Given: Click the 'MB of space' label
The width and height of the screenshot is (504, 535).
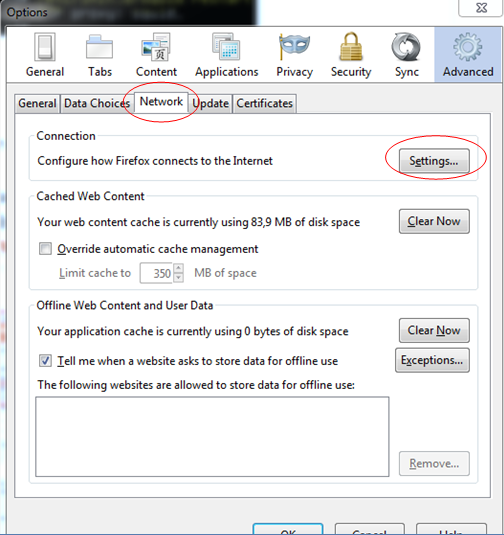Looking at the screenshot, I should click(x=225, y=273).
